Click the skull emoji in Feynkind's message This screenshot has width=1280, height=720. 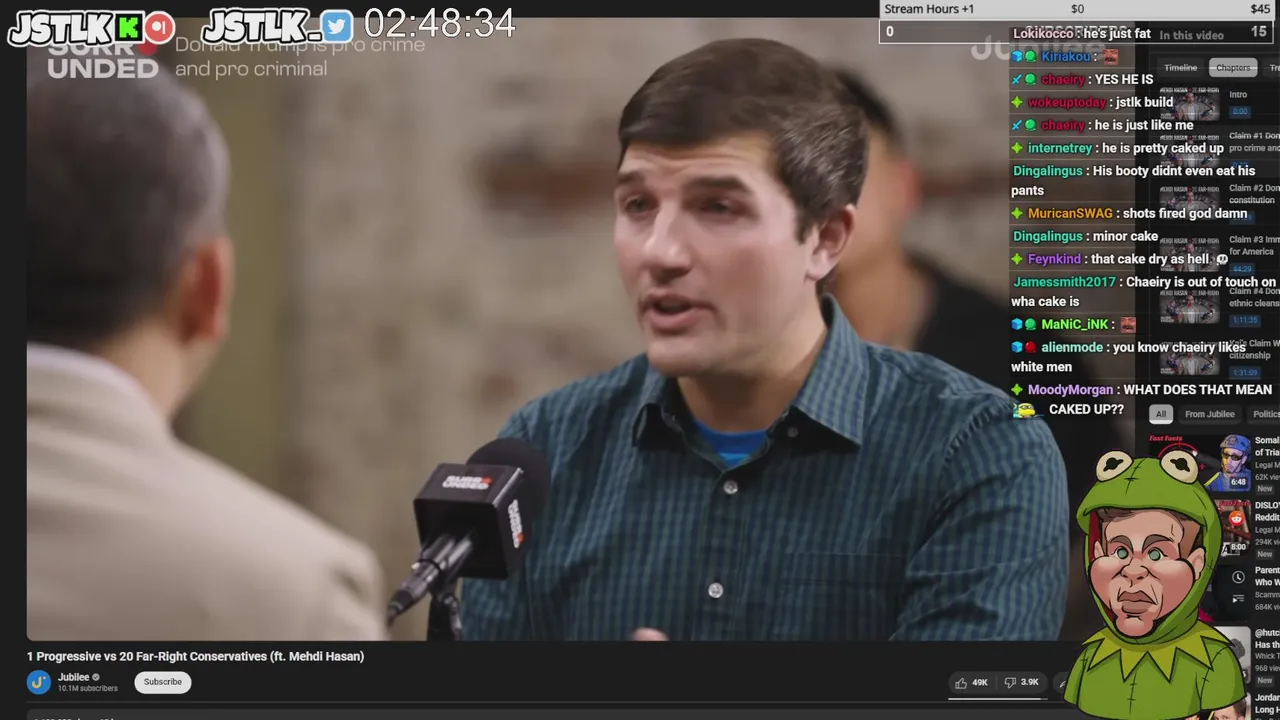(x=1221, y=260)
